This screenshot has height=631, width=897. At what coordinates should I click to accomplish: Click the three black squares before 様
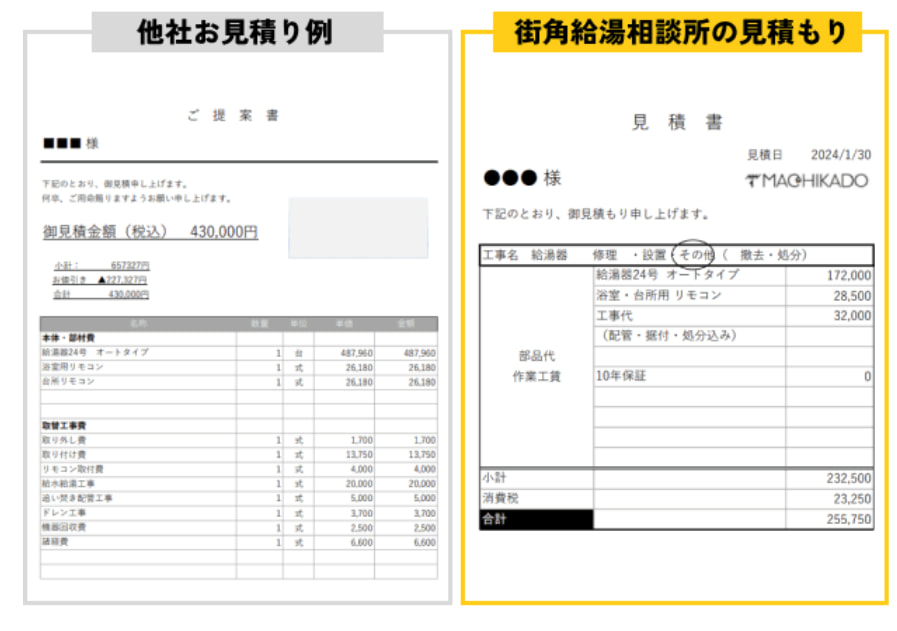tap(60, 144)
